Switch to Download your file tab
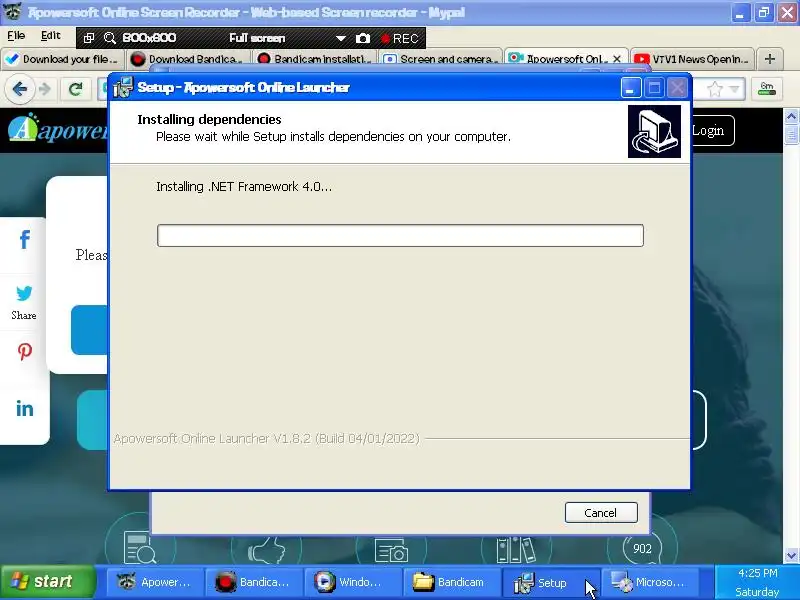 (63, 59)
